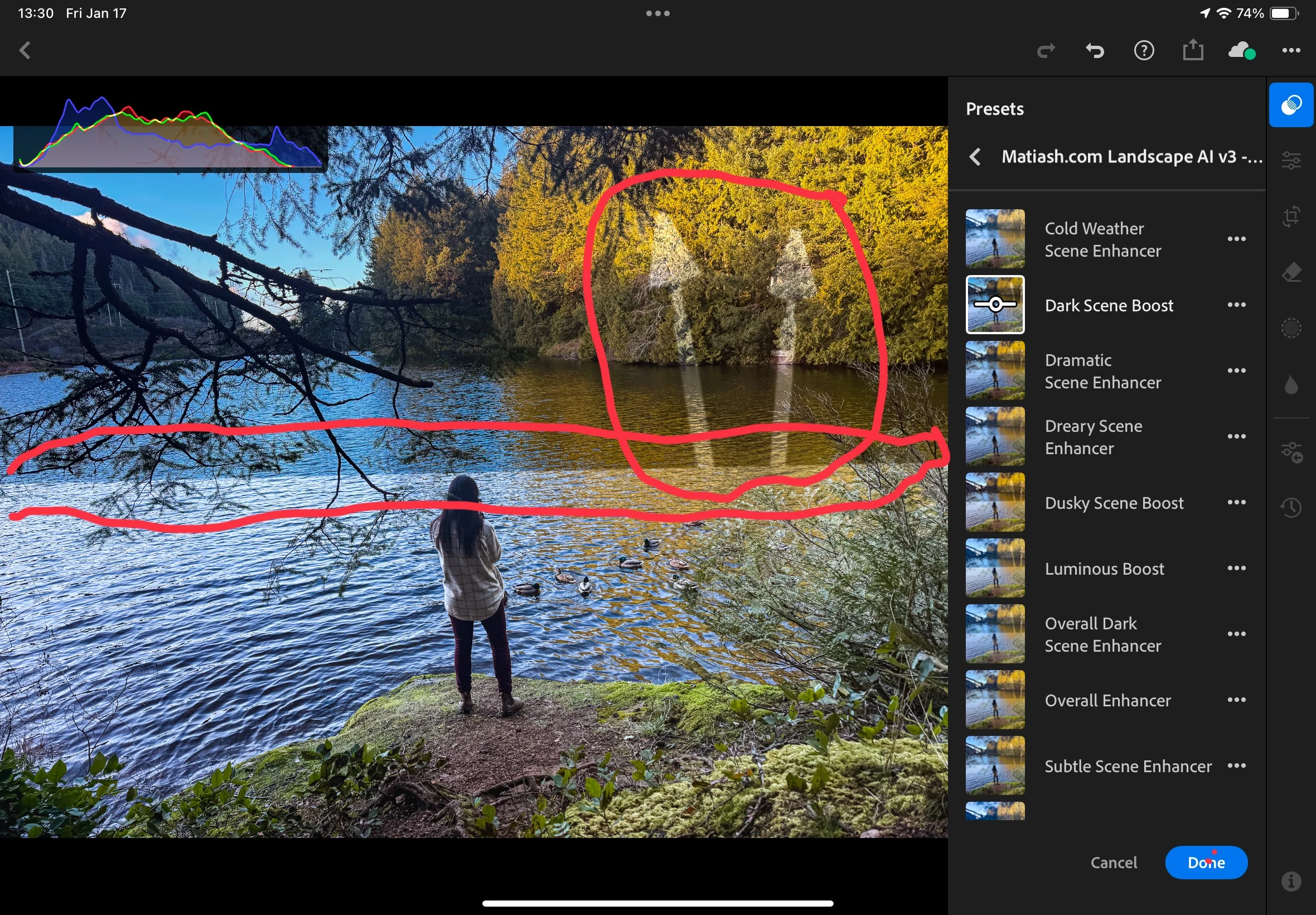Show photo info panel
This screenshot has height=915, width=1316.
click(1290, 880)
